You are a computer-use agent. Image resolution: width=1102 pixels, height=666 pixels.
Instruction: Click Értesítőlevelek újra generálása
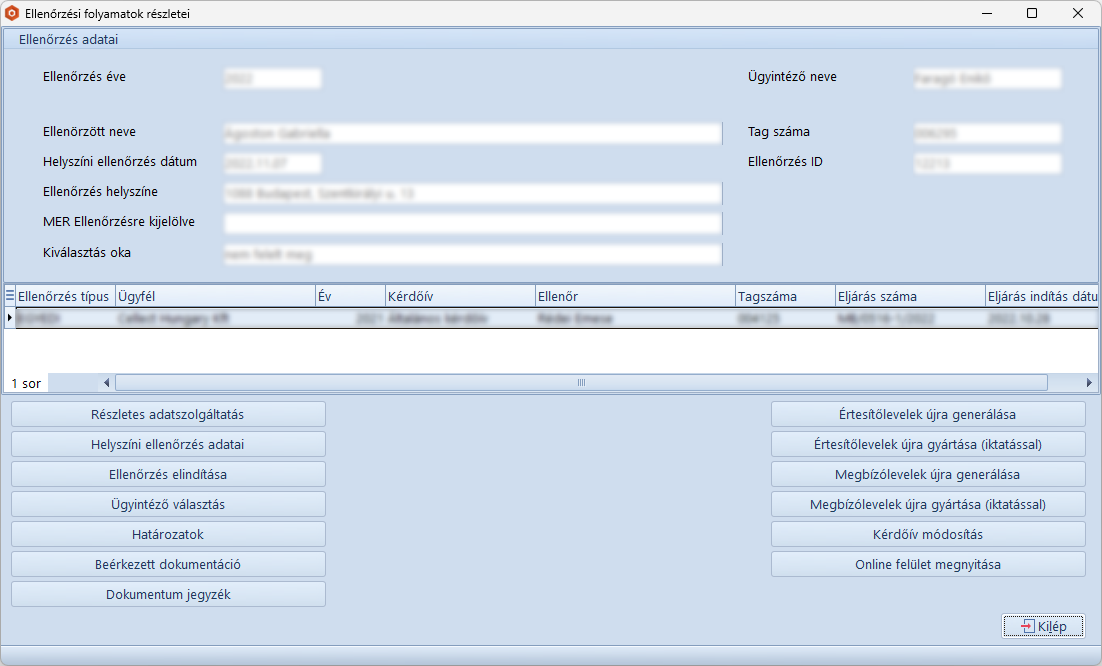click(x=927, y=414)
